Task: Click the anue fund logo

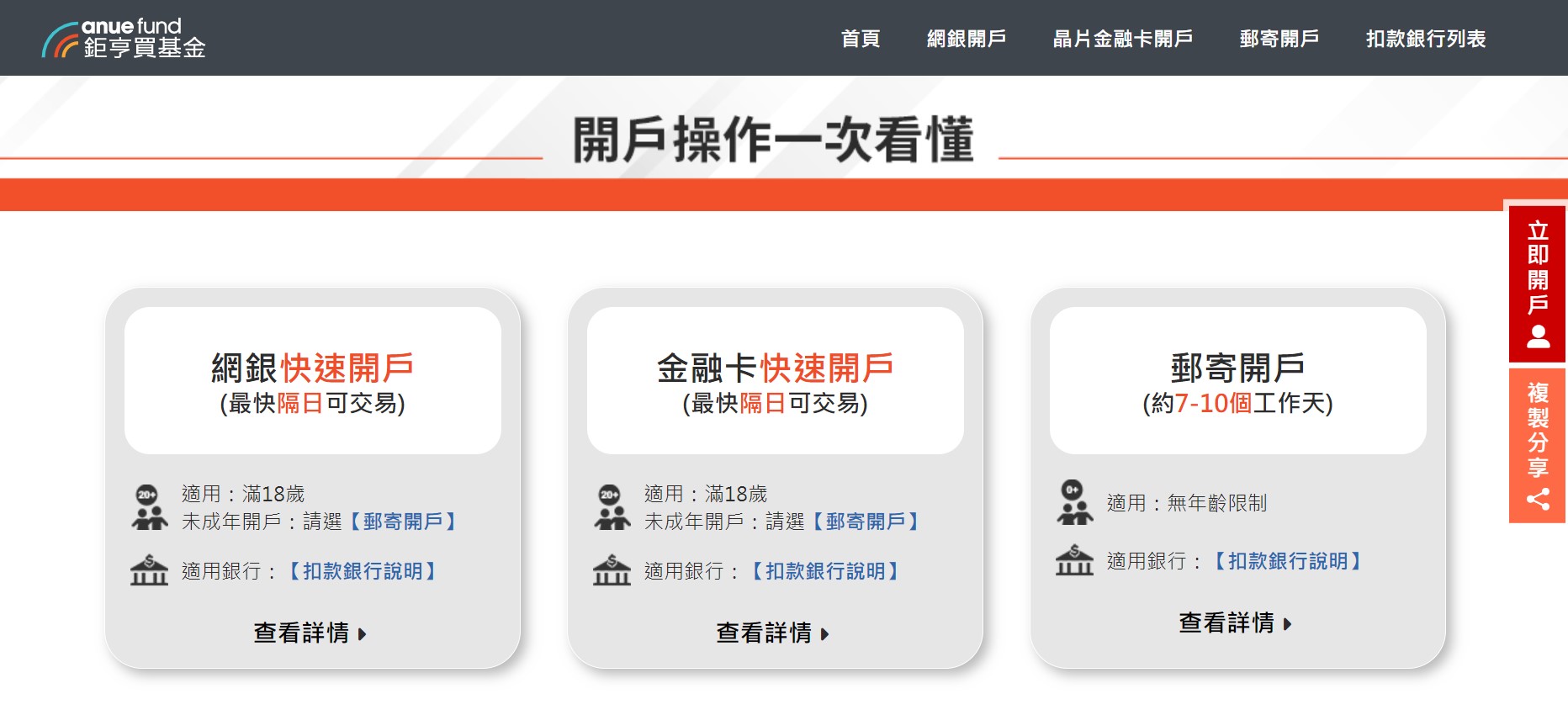Action: tap(124, 39)
